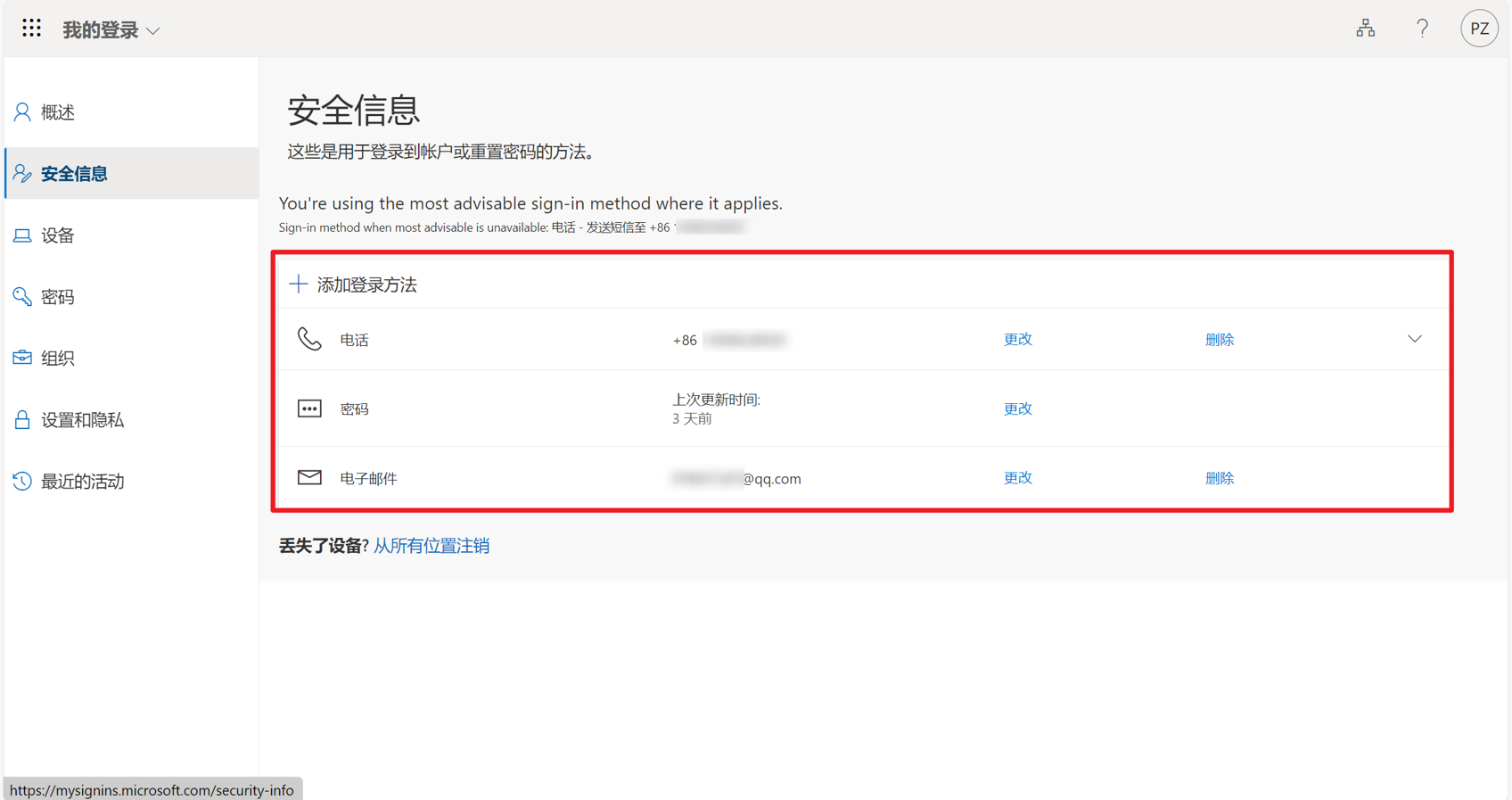Open help via the question mark icon

pyautogui.click(x=1422, y=29)
